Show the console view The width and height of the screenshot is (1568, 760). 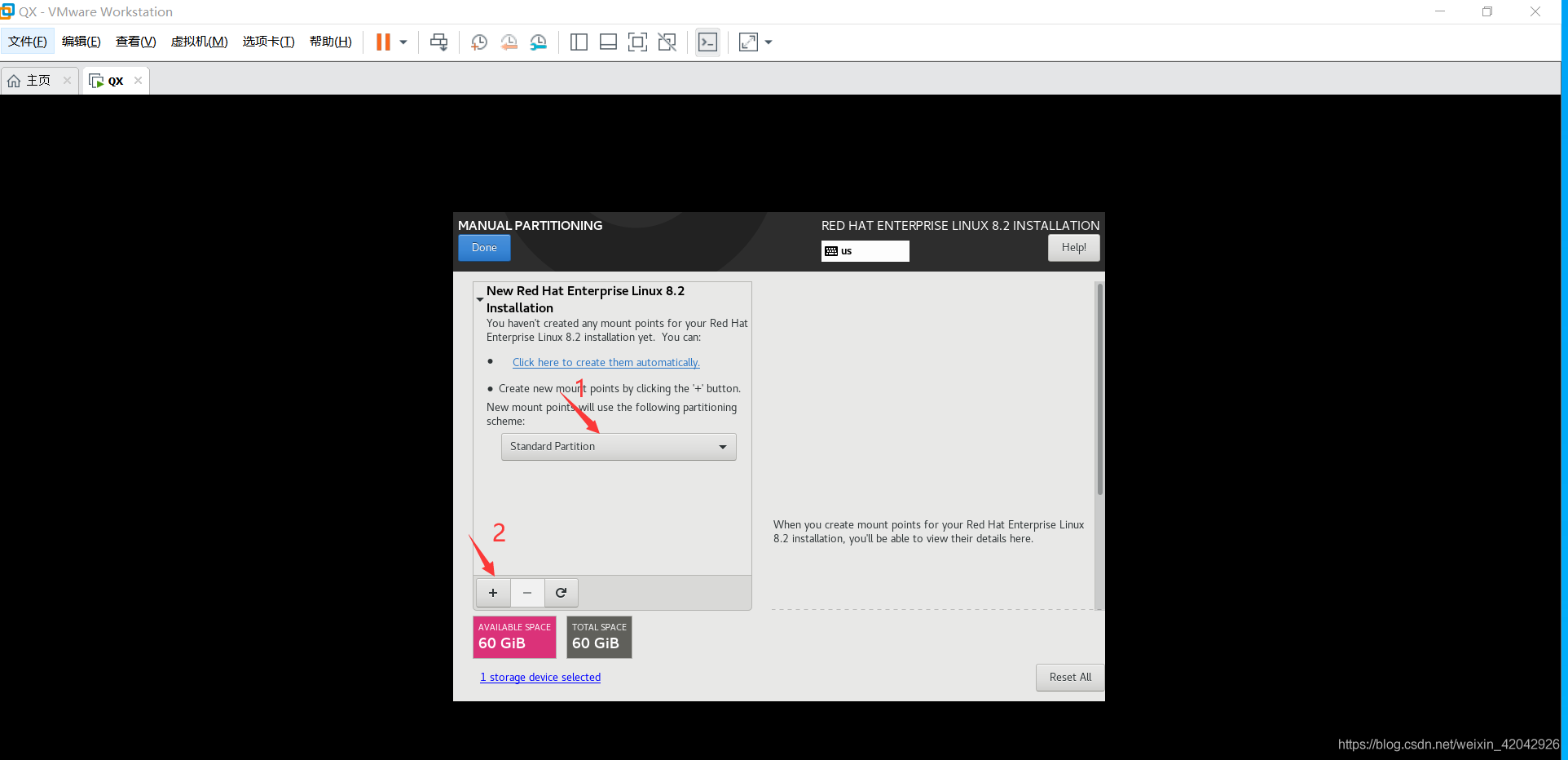point(707,42)
